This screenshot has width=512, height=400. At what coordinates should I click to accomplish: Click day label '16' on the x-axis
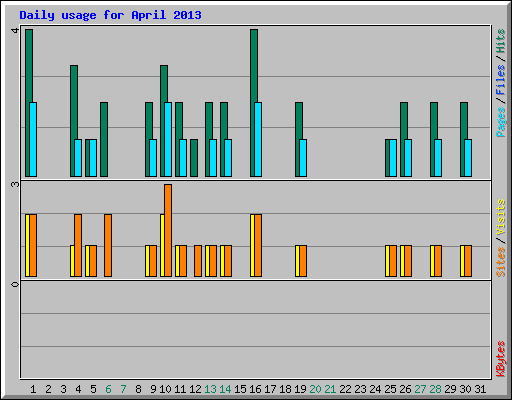tap(255, 389)
